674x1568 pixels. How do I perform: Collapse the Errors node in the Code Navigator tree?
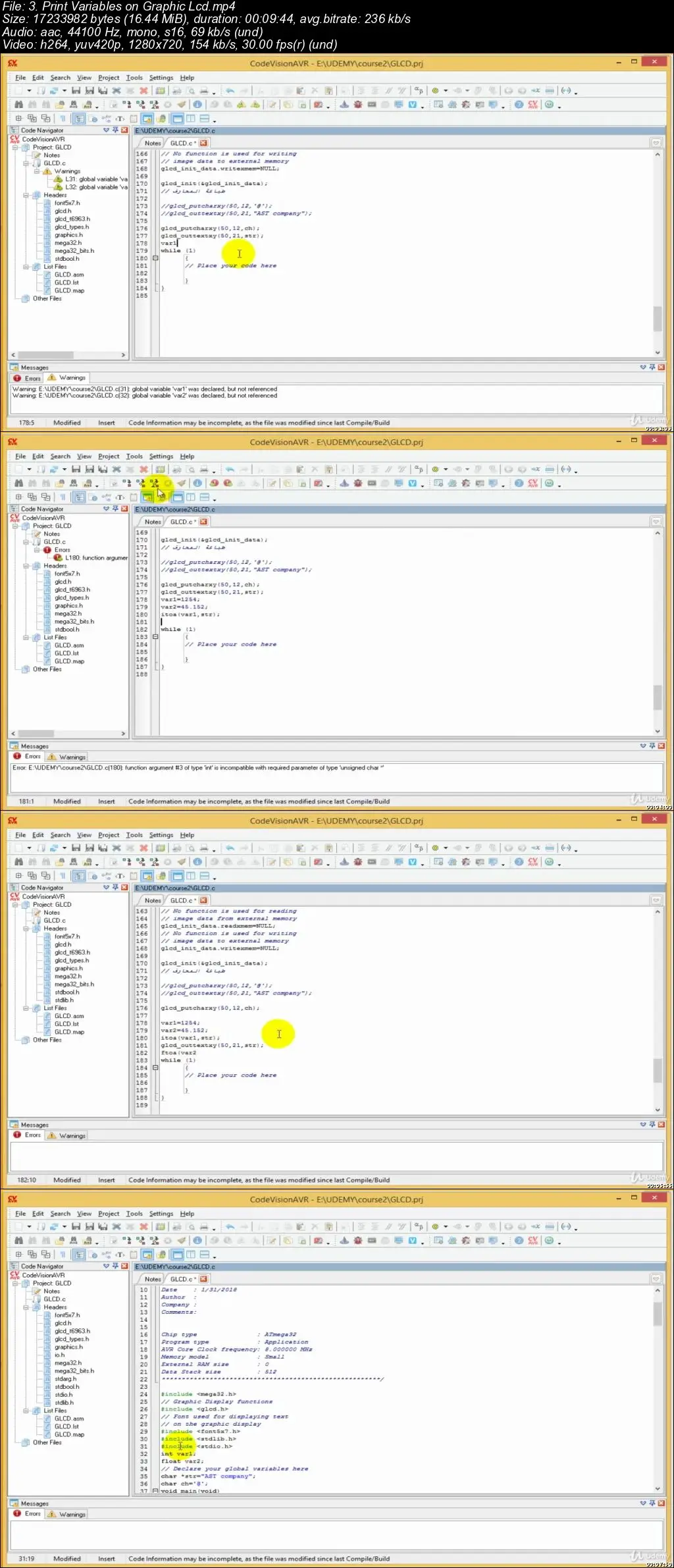(x=38, y=550)
